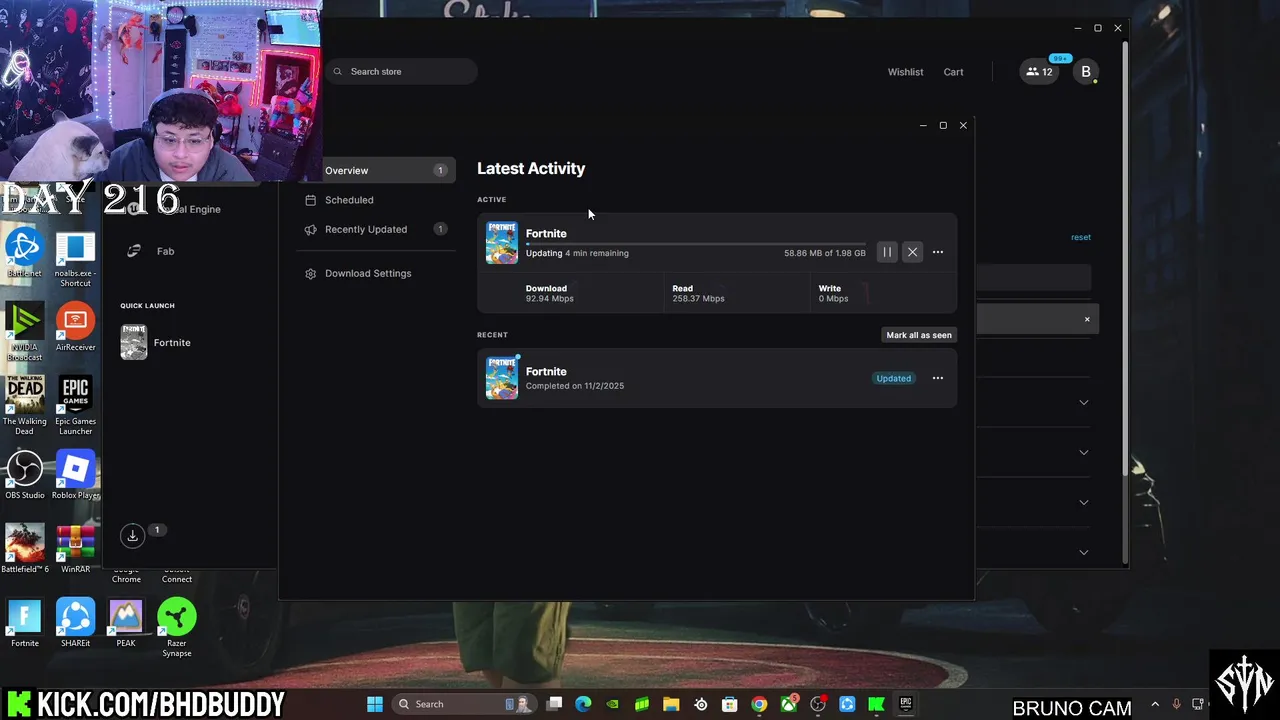Open Fab in the launcher sidebar

pos(165,251)
